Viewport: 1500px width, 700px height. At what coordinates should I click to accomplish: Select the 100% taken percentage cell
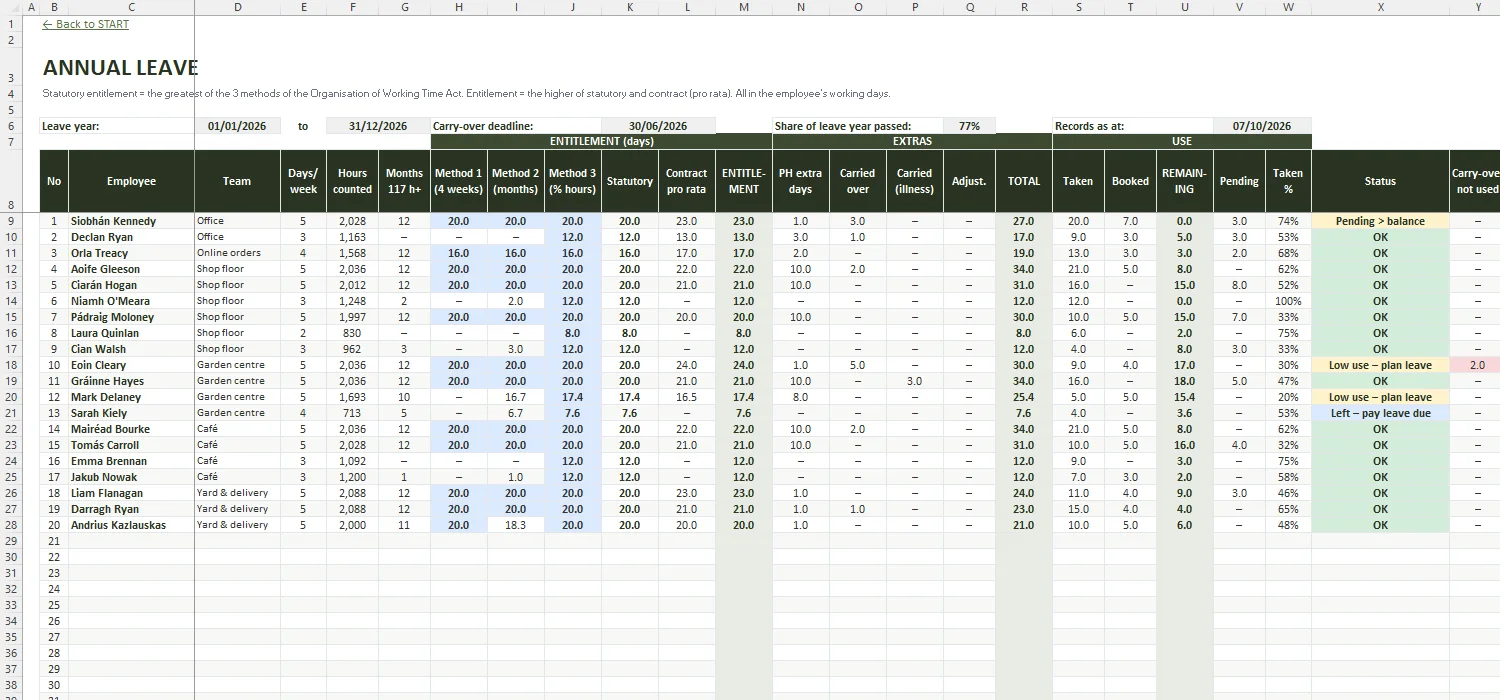1288,301
